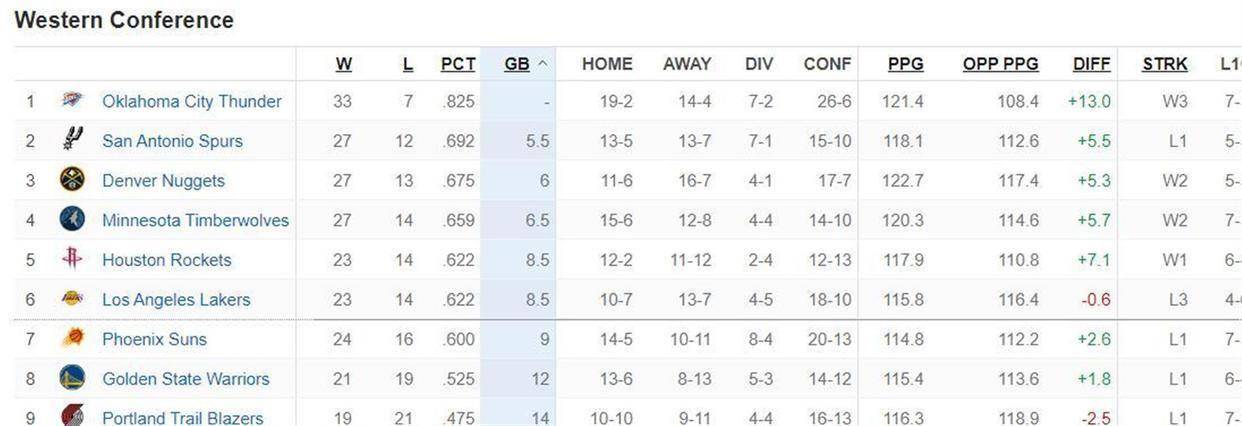This screenshot has width=1242, height=426.
Task: Sort standings by STRK column
Action: [1165, 64]
